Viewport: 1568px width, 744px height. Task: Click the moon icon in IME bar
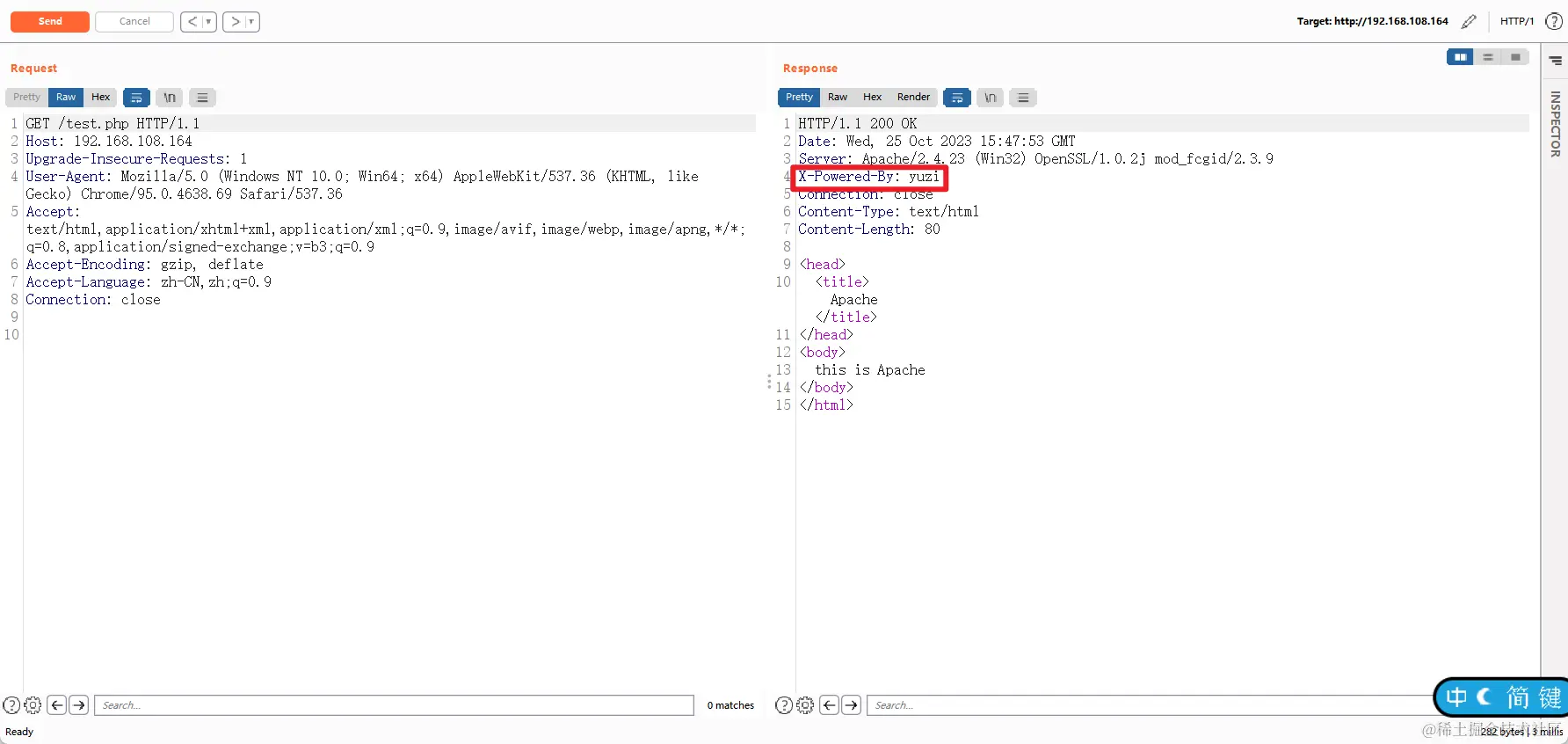coord(1485,697)
